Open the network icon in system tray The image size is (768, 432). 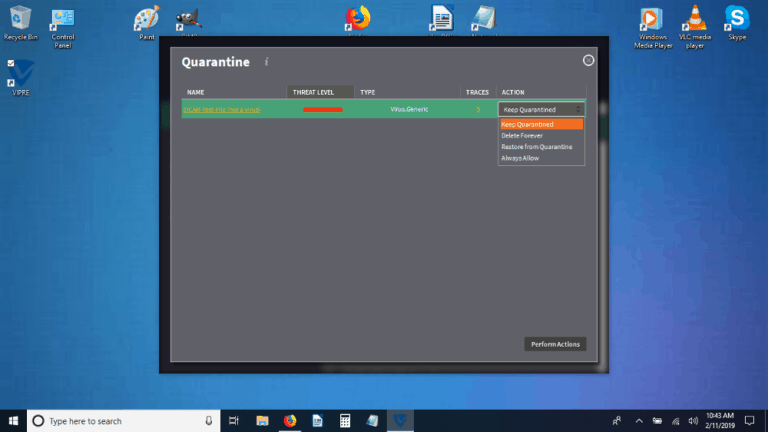675,421
